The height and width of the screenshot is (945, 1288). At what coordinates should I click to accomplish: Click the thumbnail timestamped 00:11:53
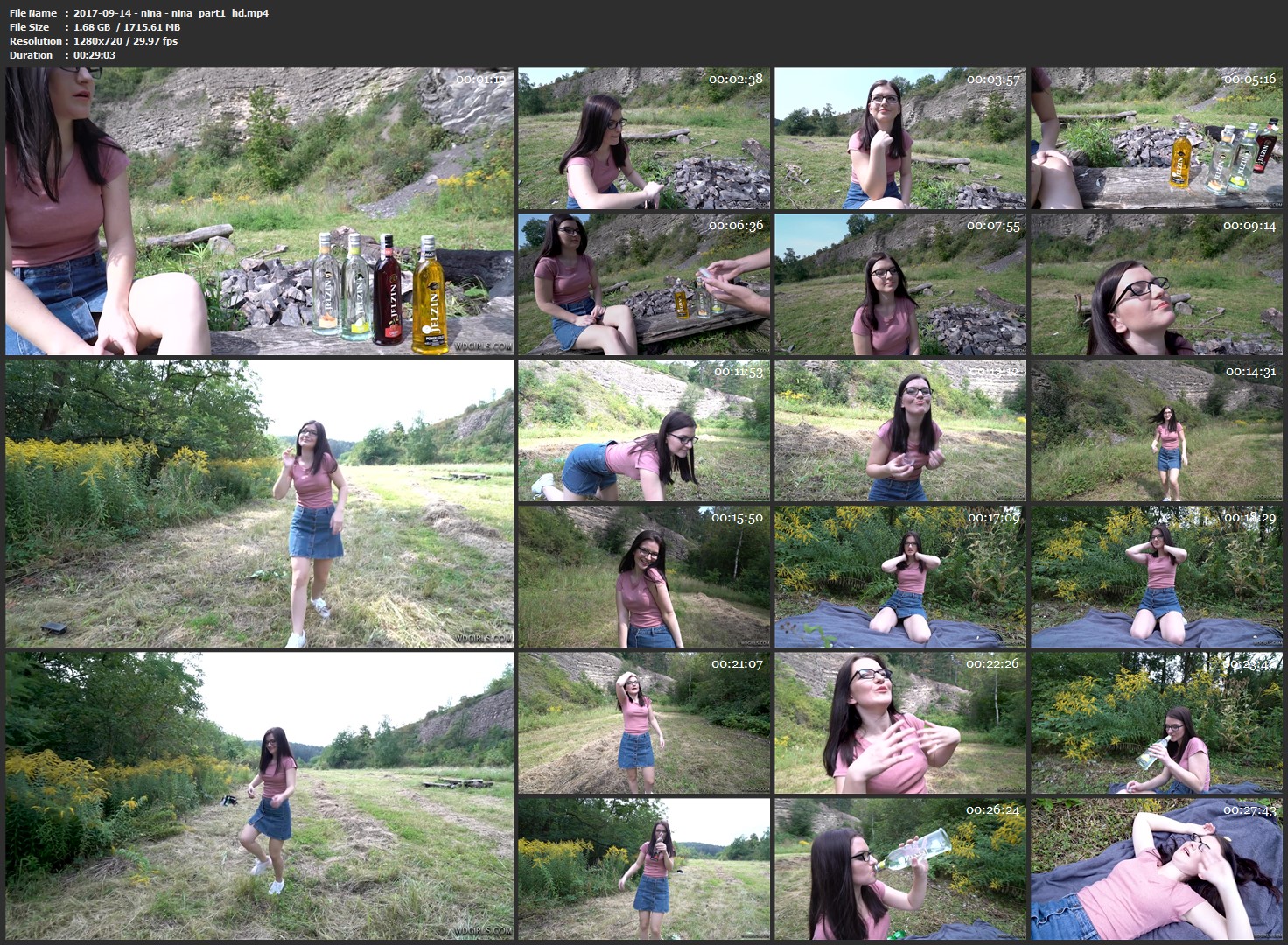[644, 430]
